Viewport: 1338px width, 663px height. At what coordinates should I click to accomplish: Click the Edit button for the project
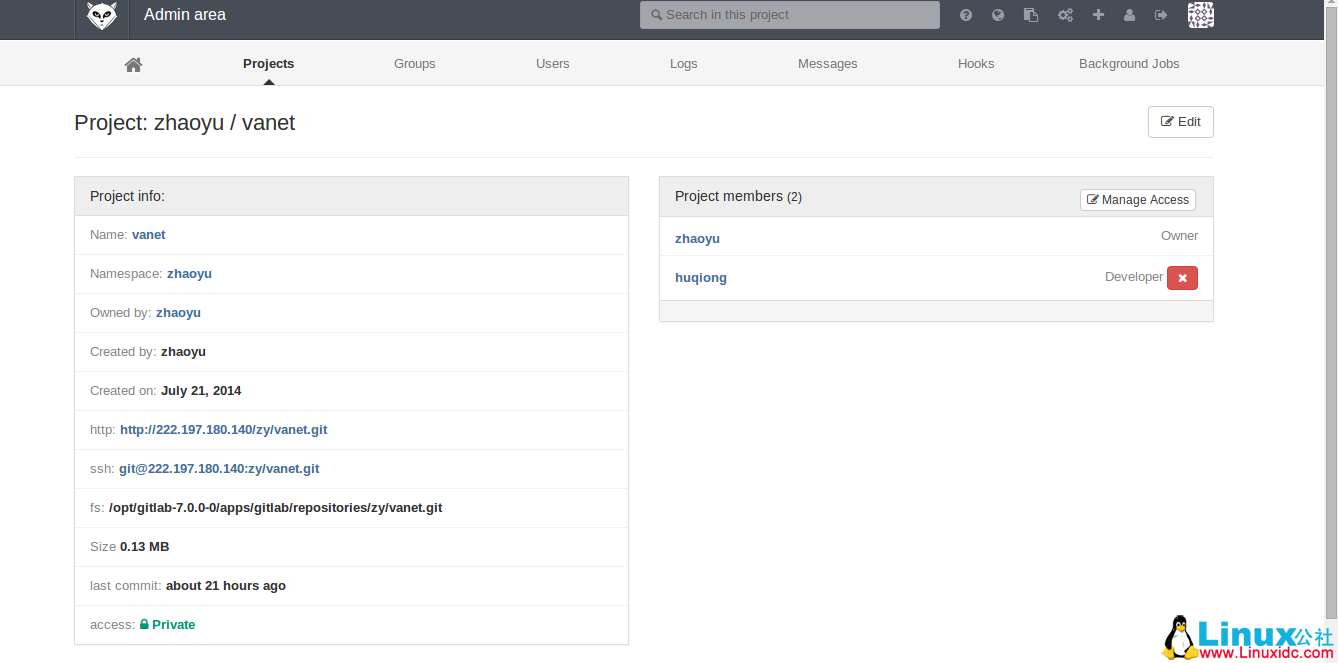(1180, 121)
